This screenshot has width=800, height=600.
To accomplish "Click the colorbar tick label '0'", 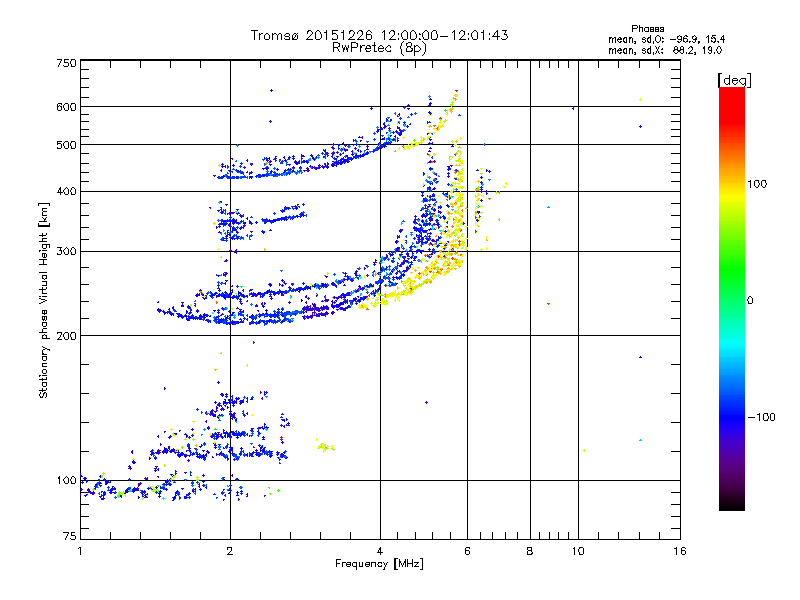I will point(750,300).
